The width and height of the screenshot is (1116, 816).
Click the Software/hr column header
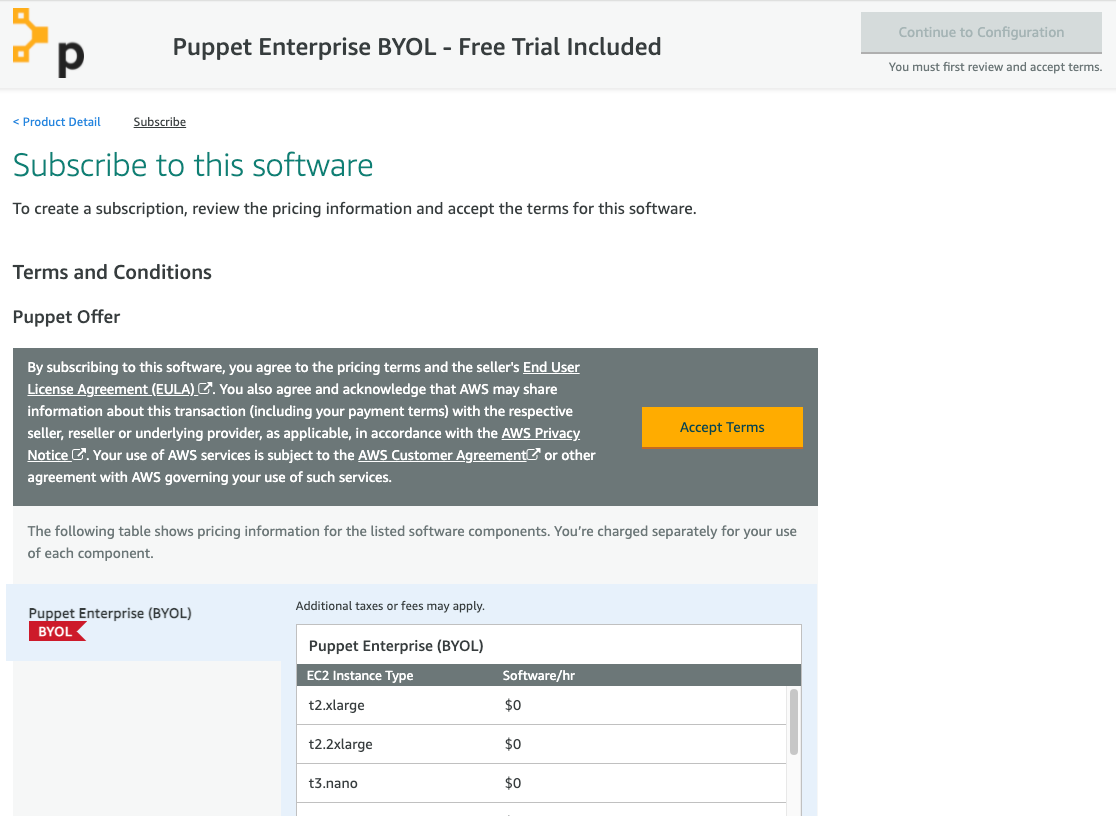pos(538,676)
